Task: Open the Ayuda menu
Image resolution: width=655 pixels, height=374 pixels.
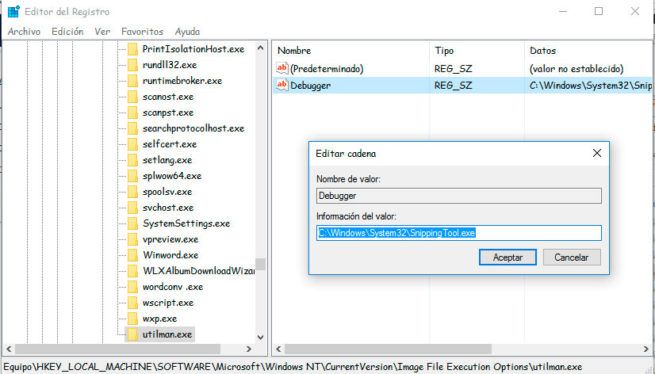Action: (187, 31)
